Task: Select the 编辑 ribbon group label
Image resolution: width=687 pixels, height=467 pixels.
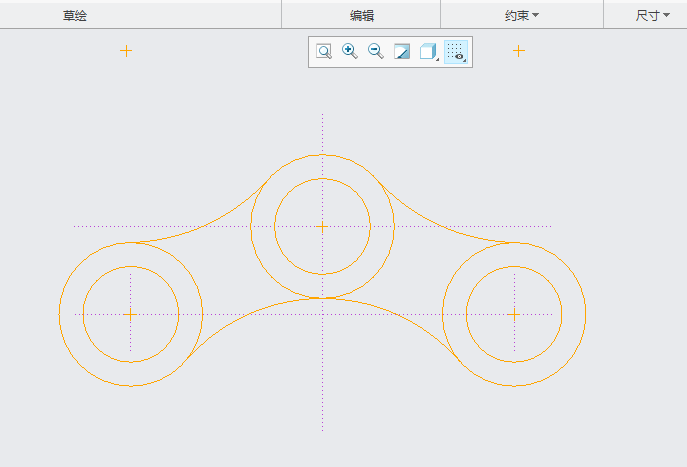Action: pyautogui.click(x=361, y=15)
